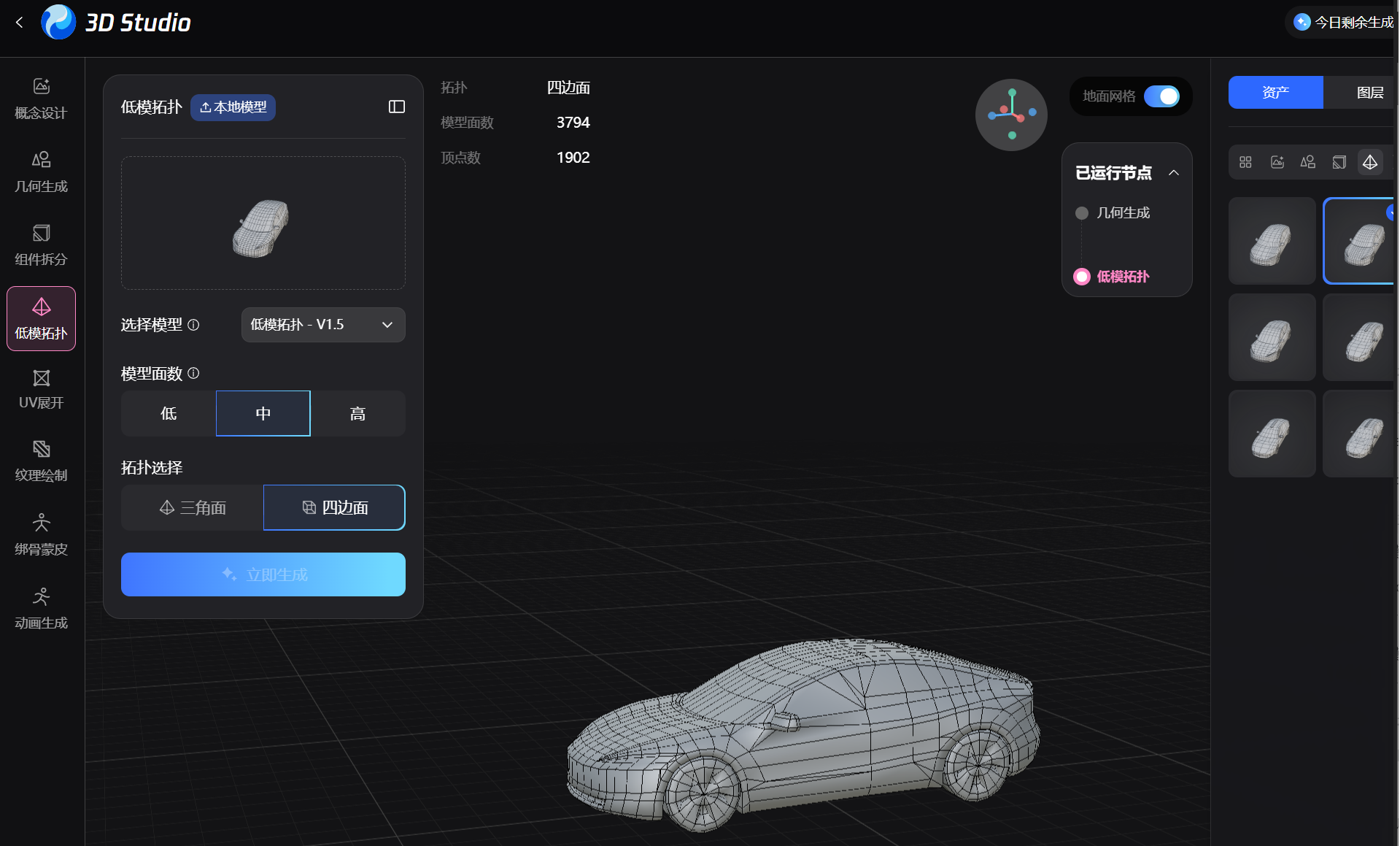Open the left asset thumbnail in the bottom row
The width and height of the screenshot is (1400, 846).
coord(1272,434)
